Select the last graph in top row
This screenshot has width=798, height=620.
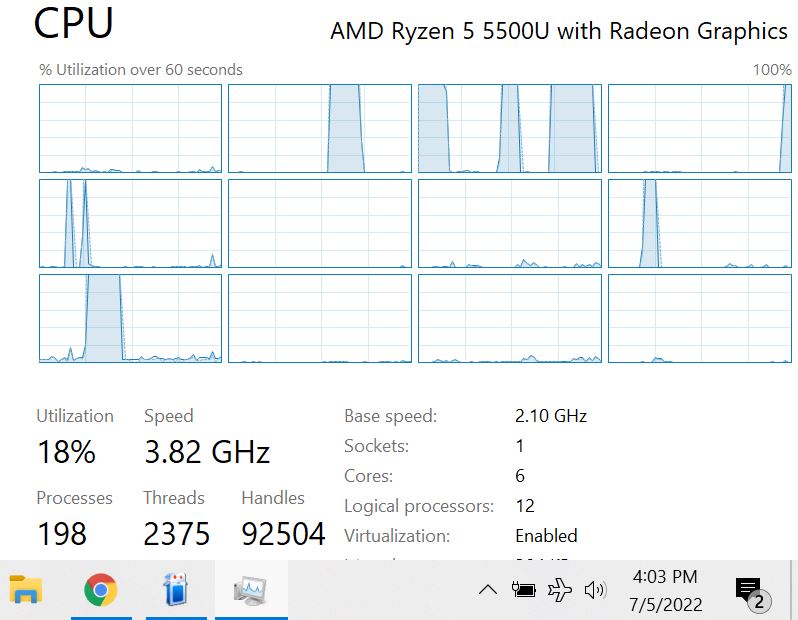pyautogui.click(x=700, y=129)
